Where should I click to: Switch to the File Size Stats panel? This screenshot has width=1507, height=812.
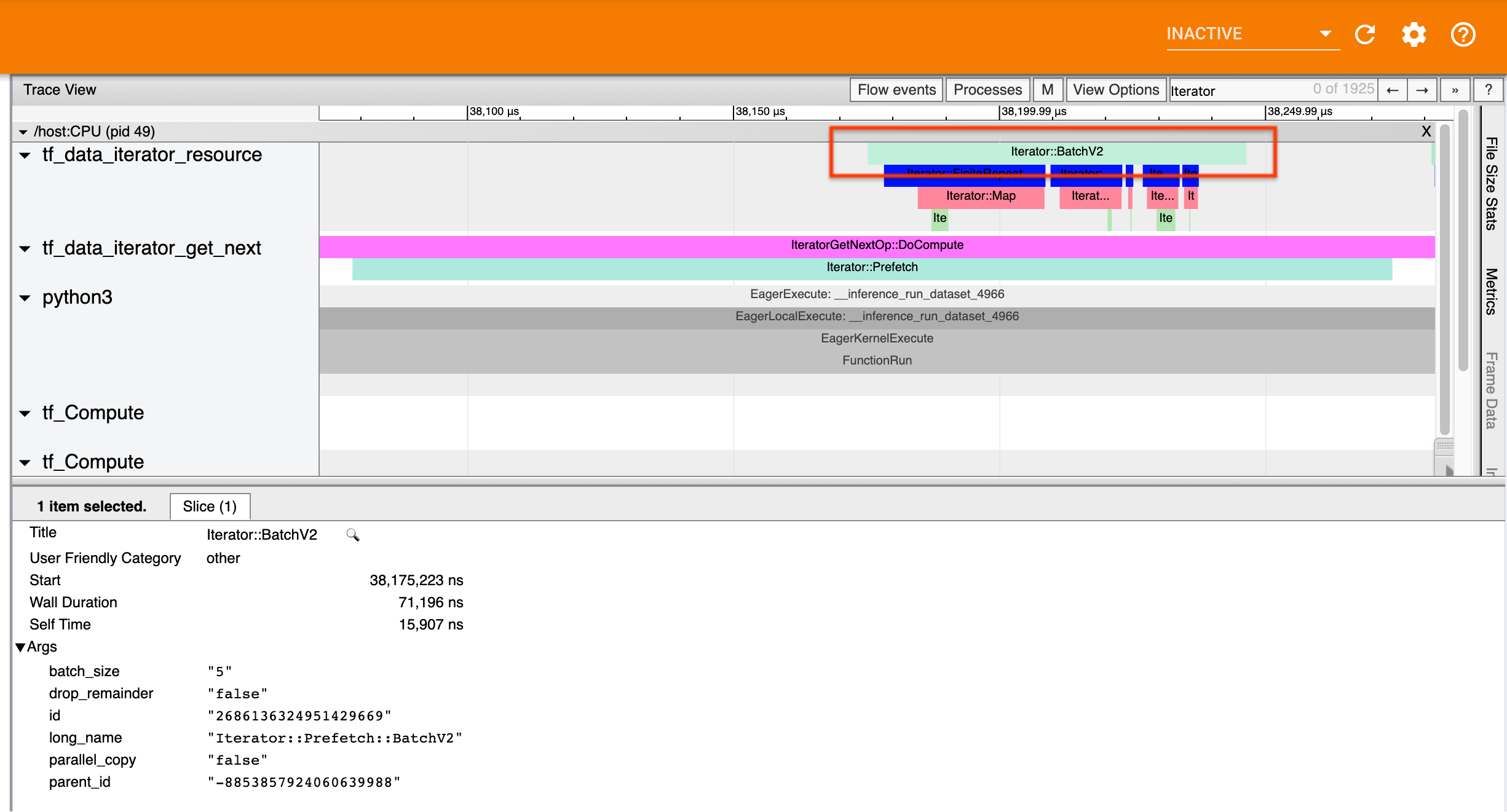[x=1490, y=178]
